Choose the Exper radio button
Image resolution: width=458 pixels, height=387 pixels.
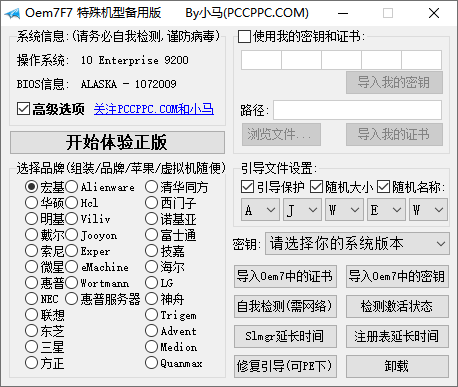tap(71, 251)
